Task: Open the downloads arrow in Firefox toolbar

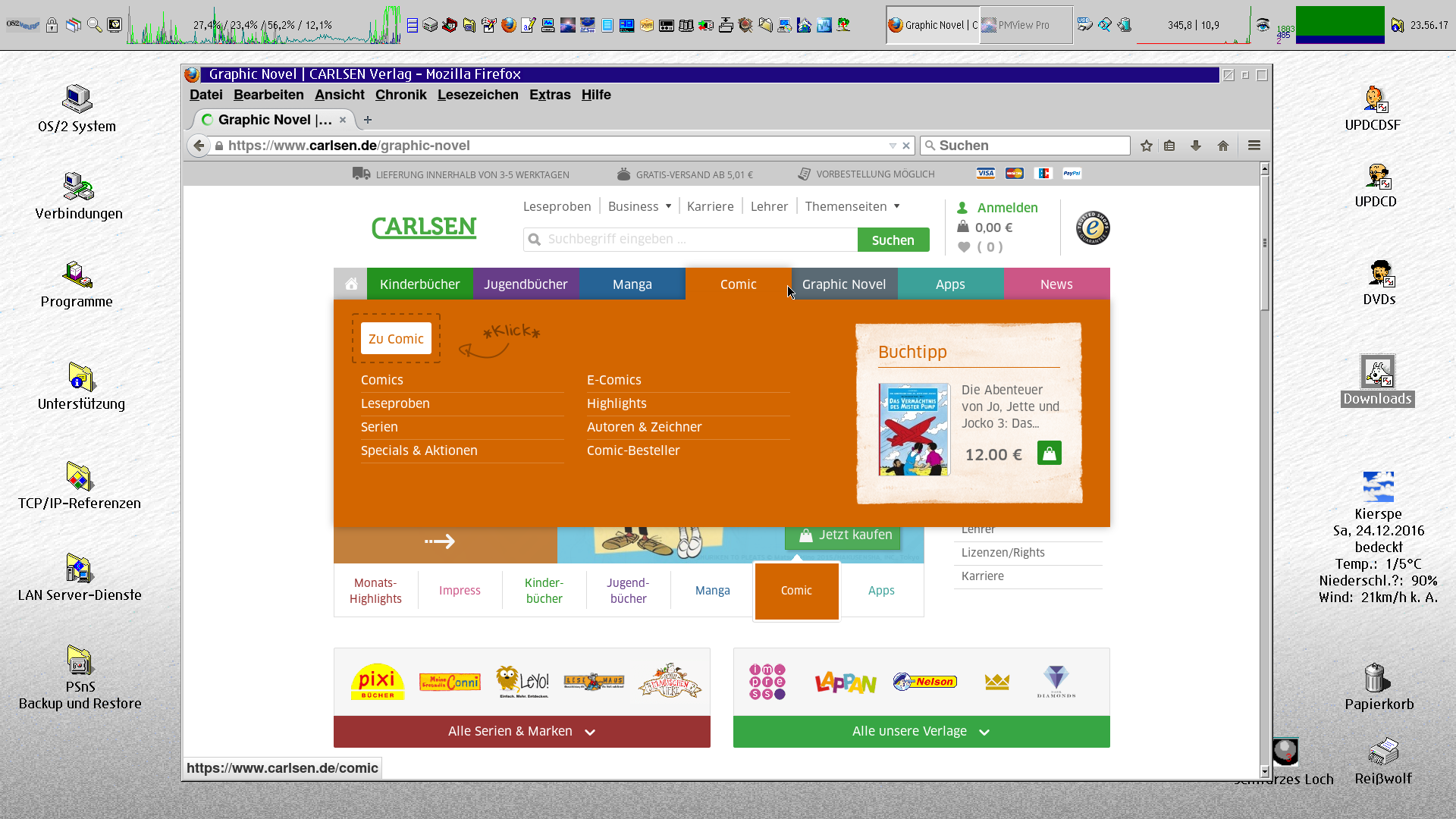Action: pos(1196,146)
